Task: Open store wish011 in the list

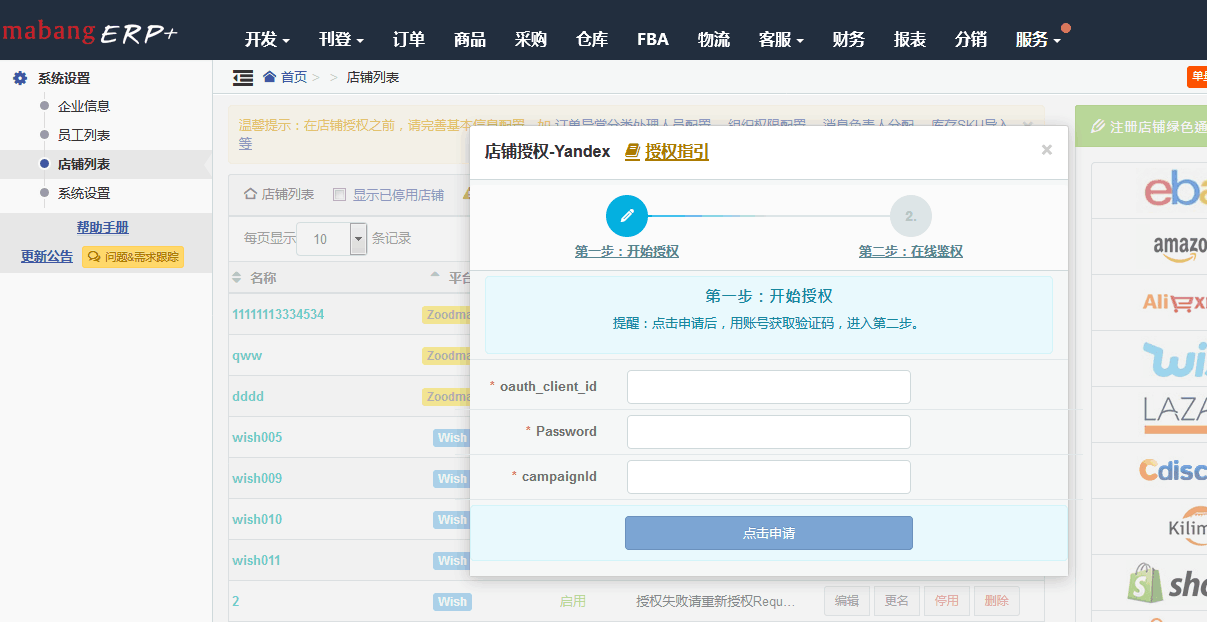Action: click(x=256, y=560)
